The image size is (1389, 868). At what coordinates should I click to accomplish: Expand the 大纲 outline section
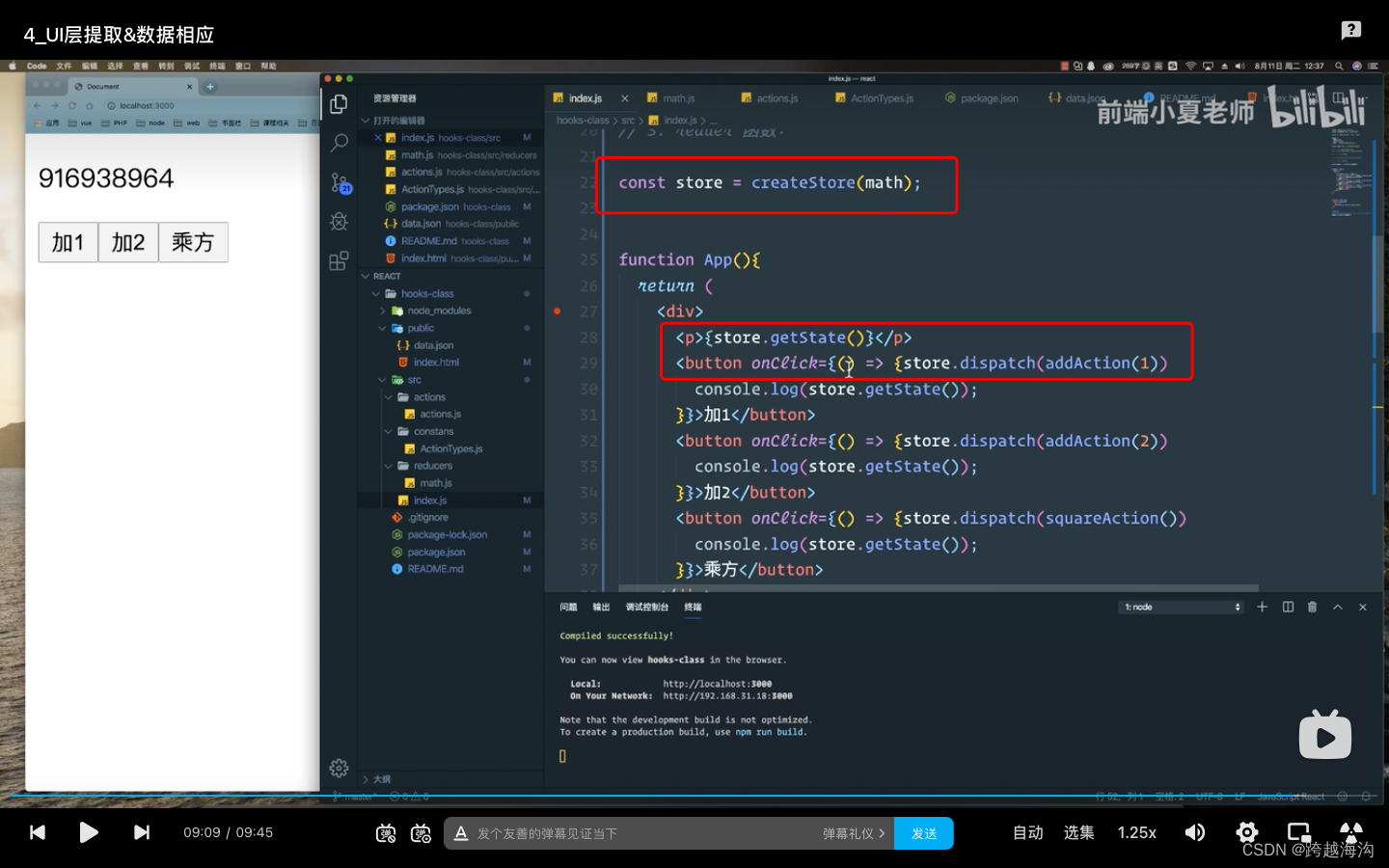pyautogui.click(x=366, y=779)
